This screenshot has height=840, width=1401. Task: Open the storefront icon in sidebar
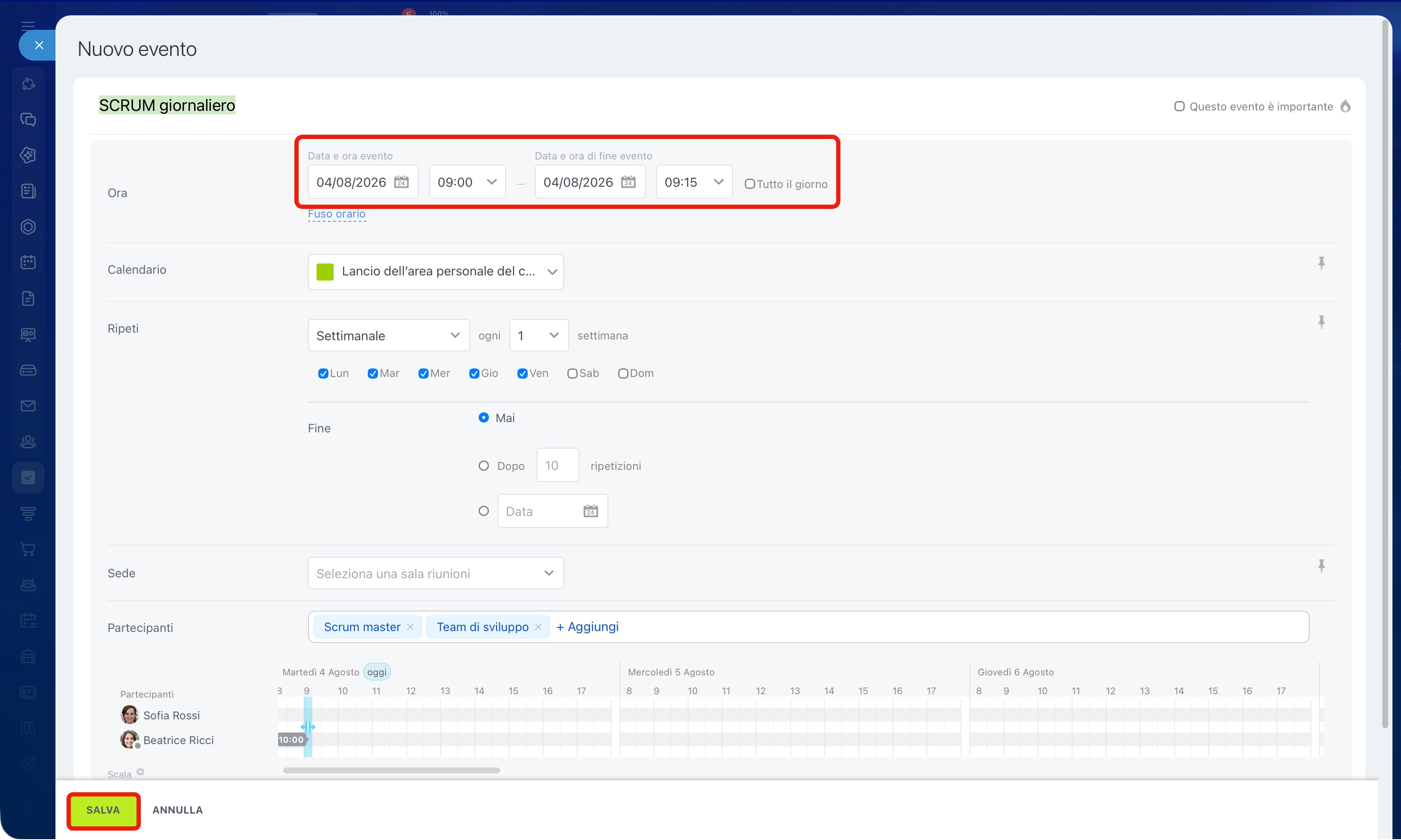coord(28,656)
